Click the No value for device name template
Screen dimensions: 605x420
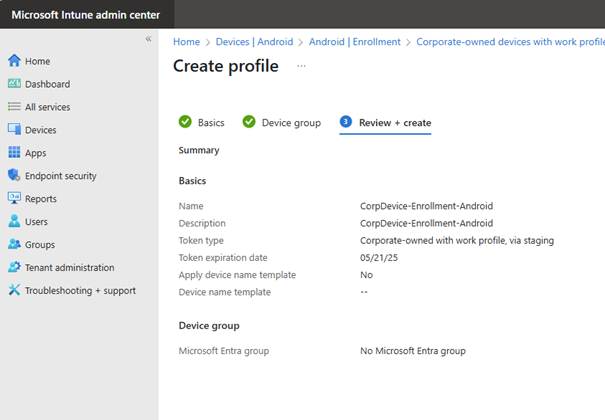point(366,275)
